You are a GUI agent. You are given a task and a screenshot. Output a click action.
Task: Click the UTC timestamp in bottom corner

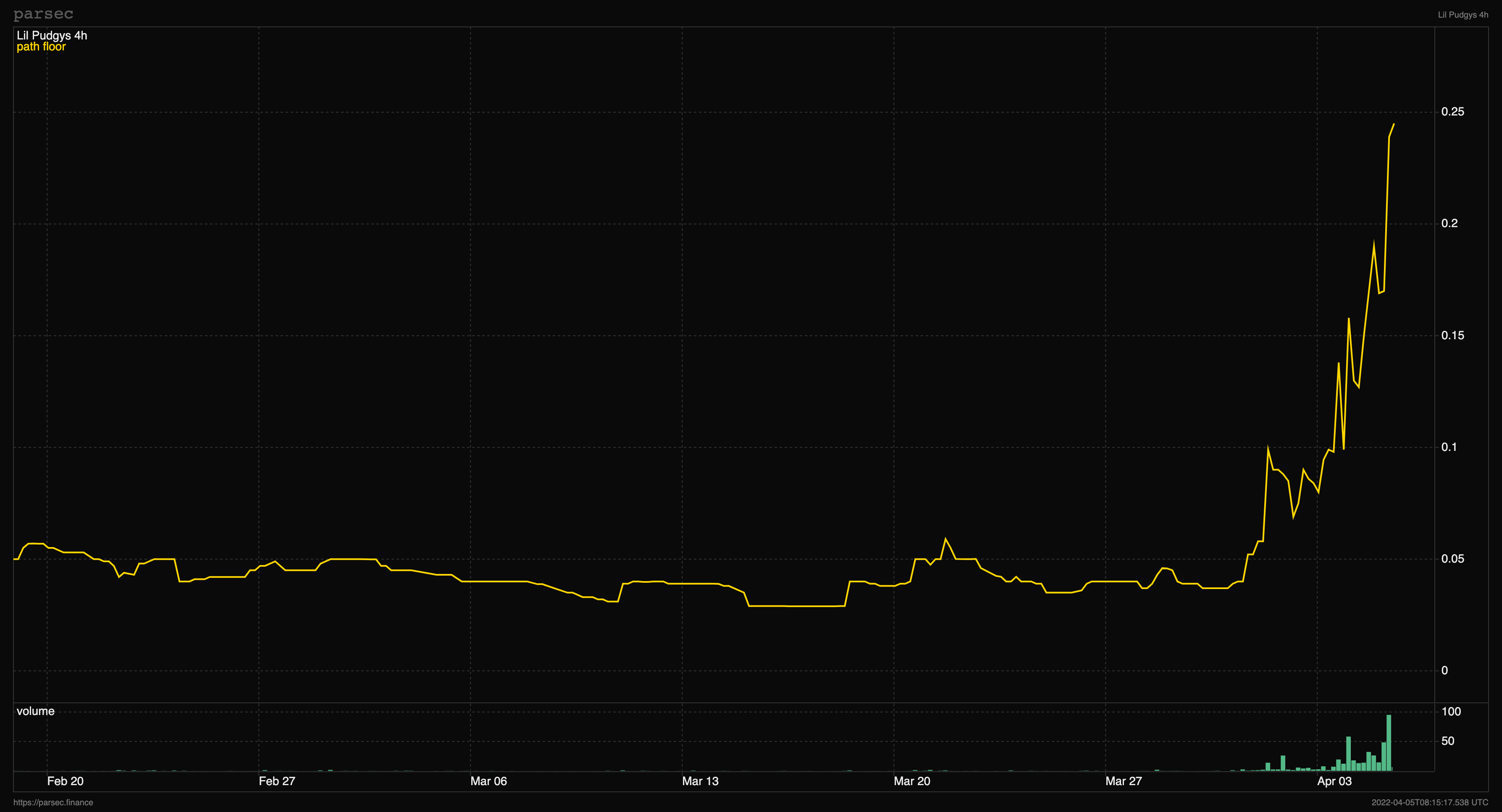coord(1430,802)
